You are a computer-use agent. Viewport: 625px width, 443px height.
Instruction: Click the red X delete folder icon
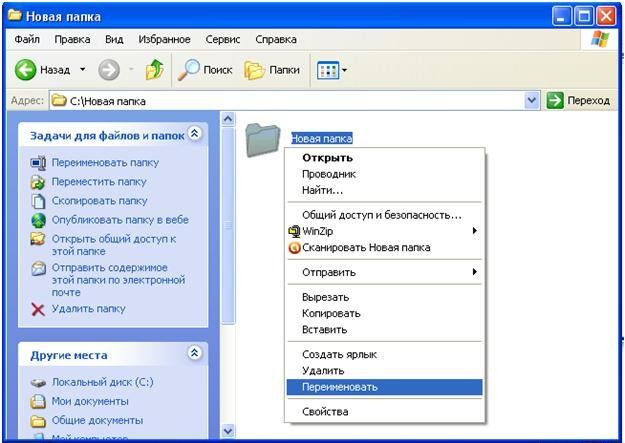pyautogui.click(x=38, y=309)
